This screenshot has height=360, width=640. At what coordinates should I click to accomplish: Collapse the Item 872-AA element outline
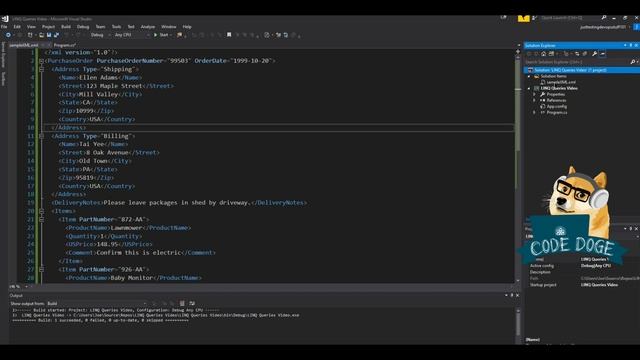[41, 220]
